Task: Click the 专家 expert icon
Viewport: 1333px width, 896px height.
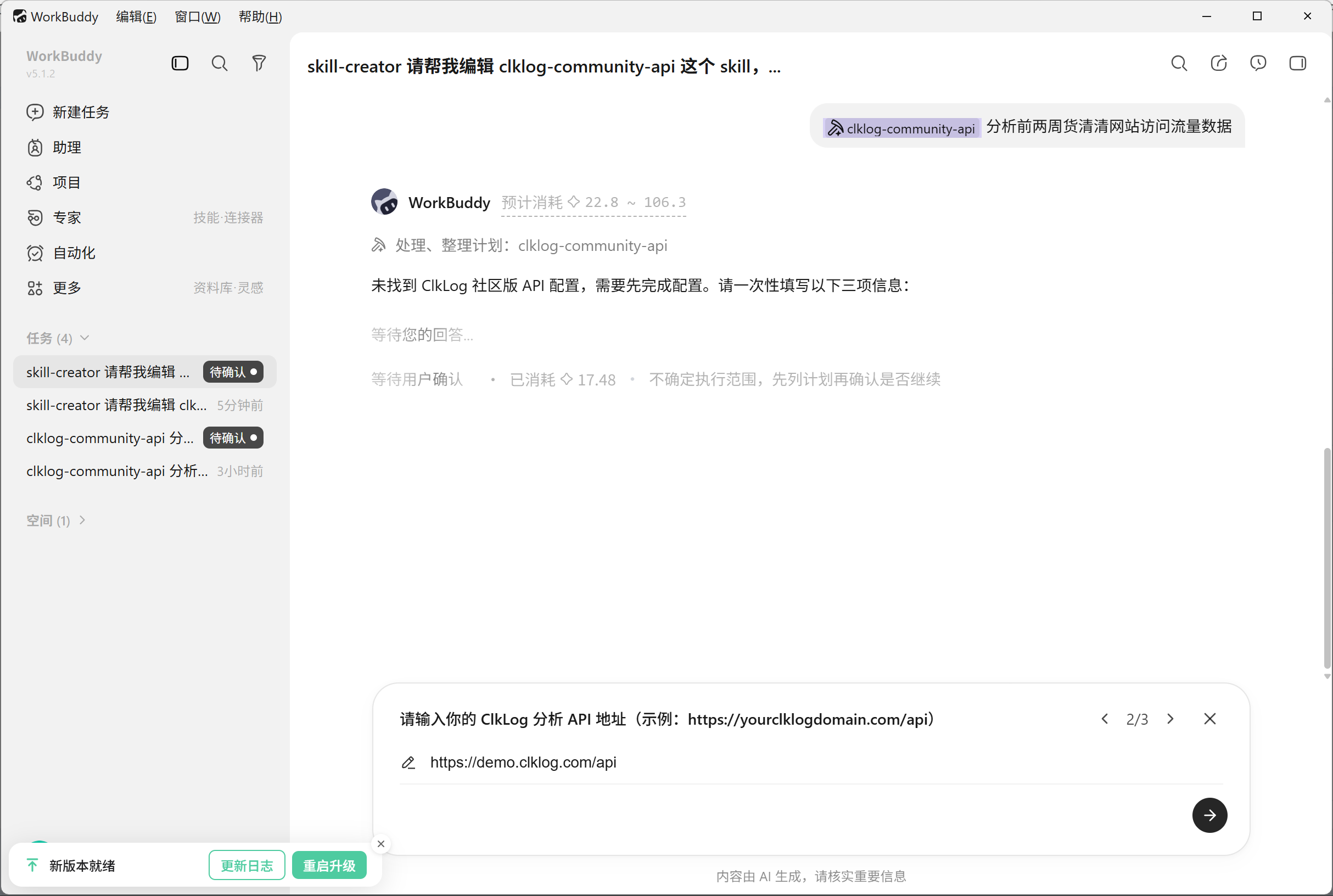Action: (35, 218)
